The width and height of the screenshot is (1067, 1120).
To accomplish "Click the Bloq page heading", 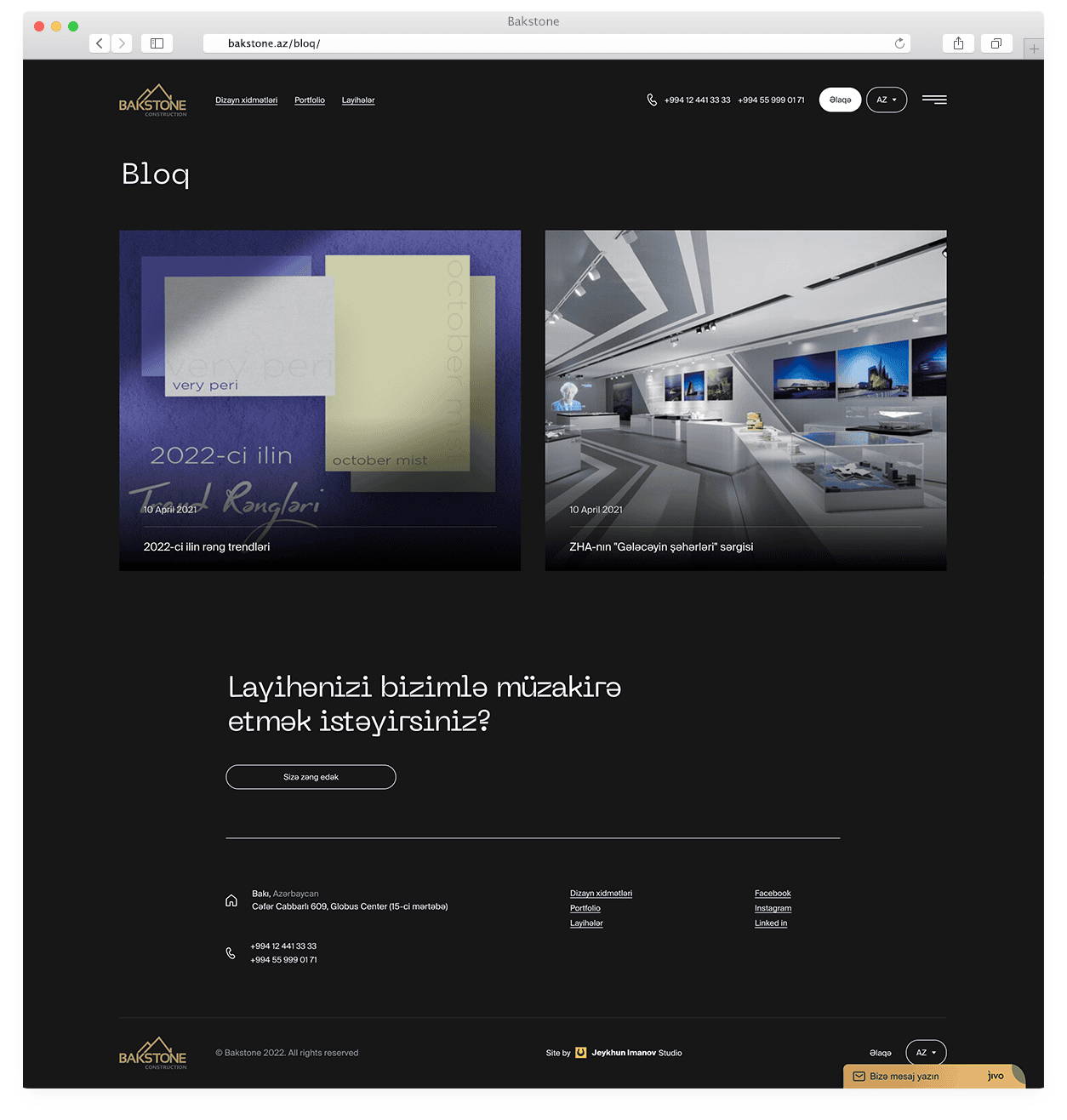I will pyautogui.click(x=155, y=174).
